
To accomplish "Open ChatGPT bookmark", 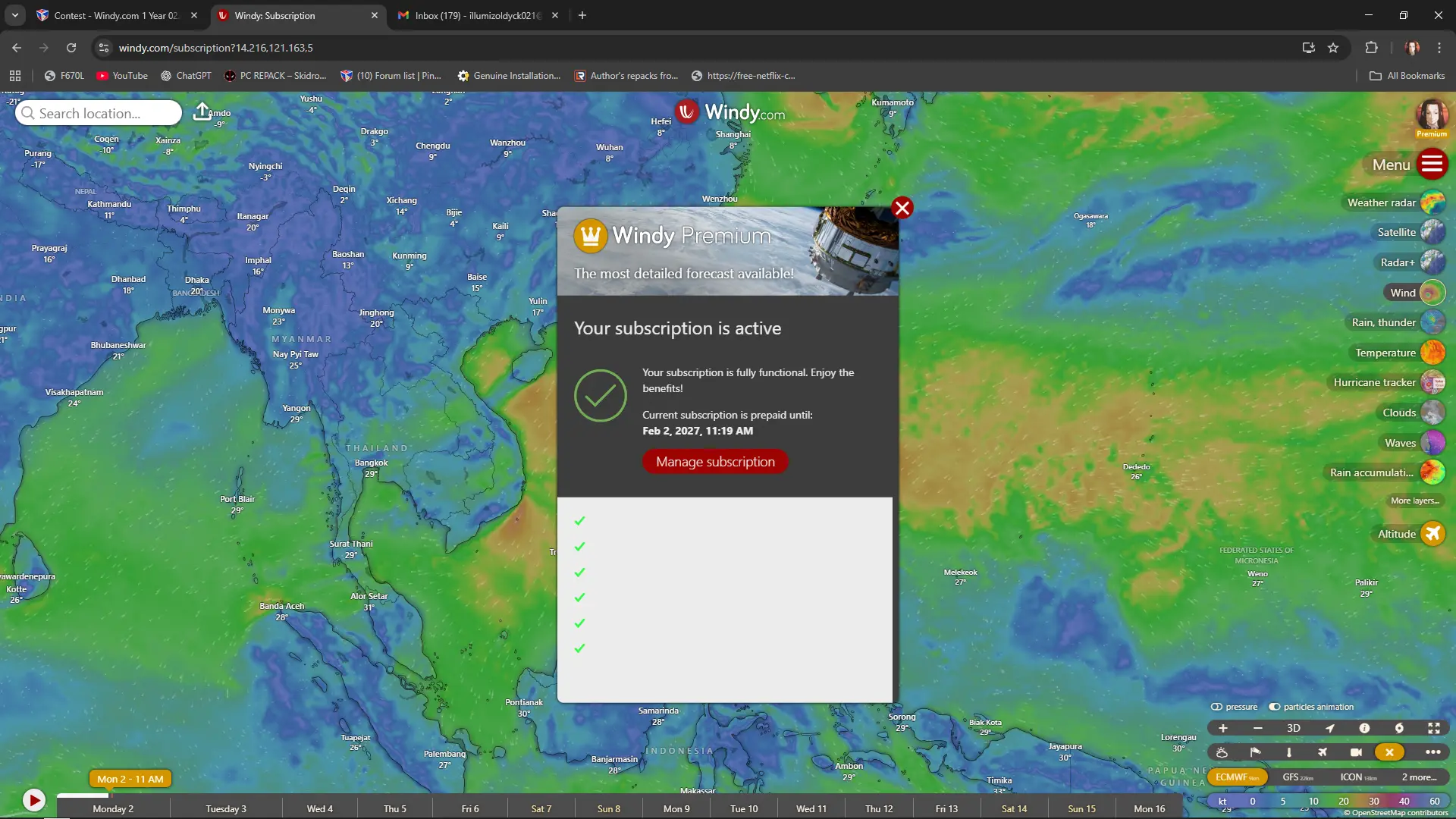I will coord(187,76).
